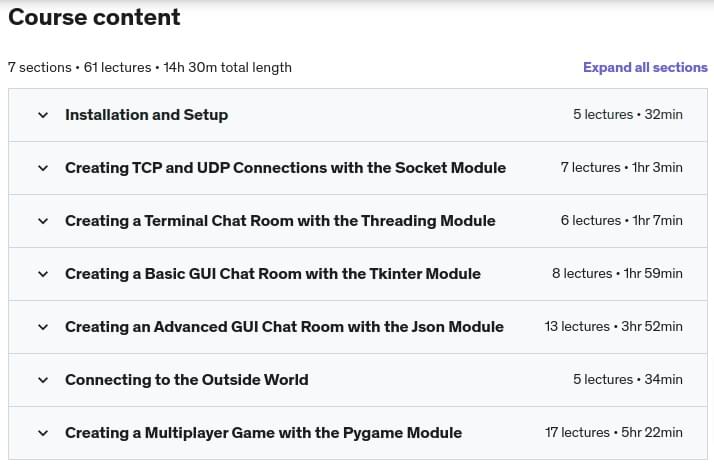Expand chevron for Advanced GUI Chat Room section

pyautogui.click(x=42, y=327)
